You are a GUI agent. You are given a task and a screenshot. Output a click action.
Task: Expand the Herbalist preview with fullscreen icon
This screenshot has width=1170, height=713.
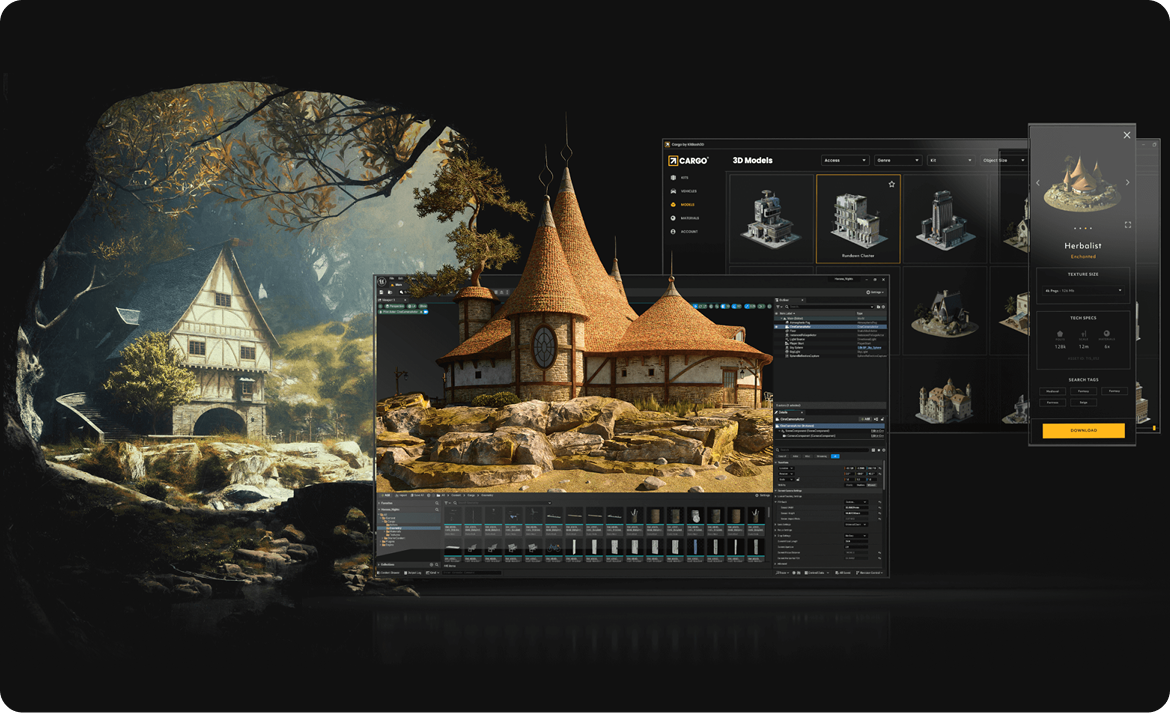1128,225
